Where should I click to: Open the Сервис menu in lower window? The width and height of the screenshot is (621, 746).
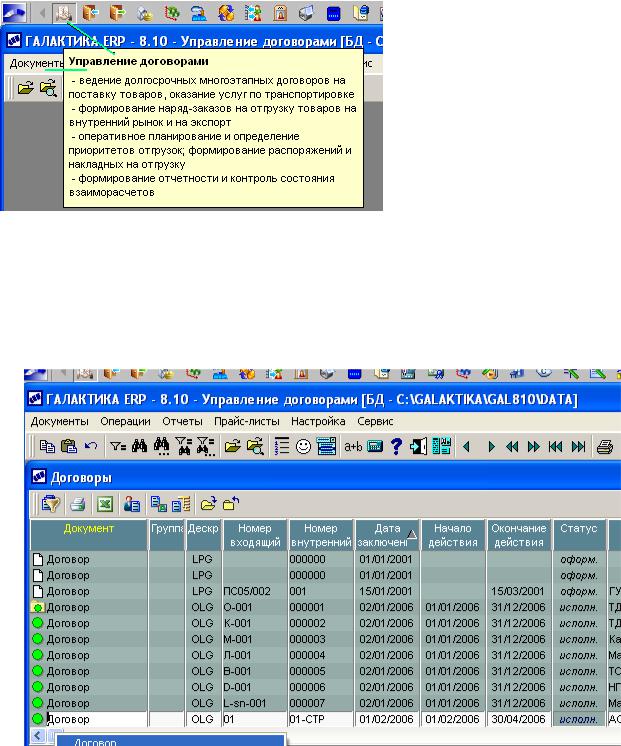click(375, 422)
